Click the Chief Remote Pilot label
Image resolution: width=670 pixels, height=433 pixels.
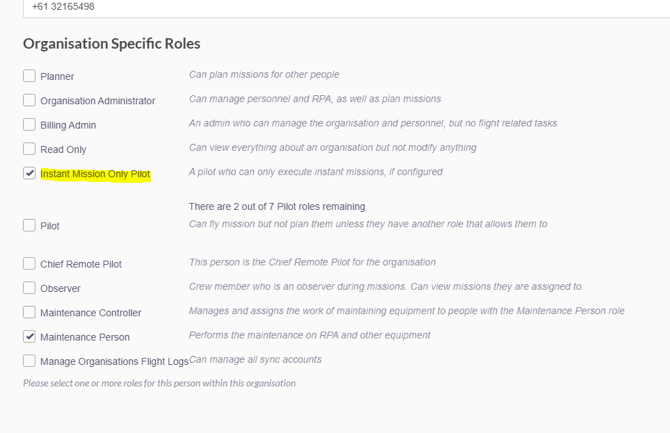click(81, 265)
